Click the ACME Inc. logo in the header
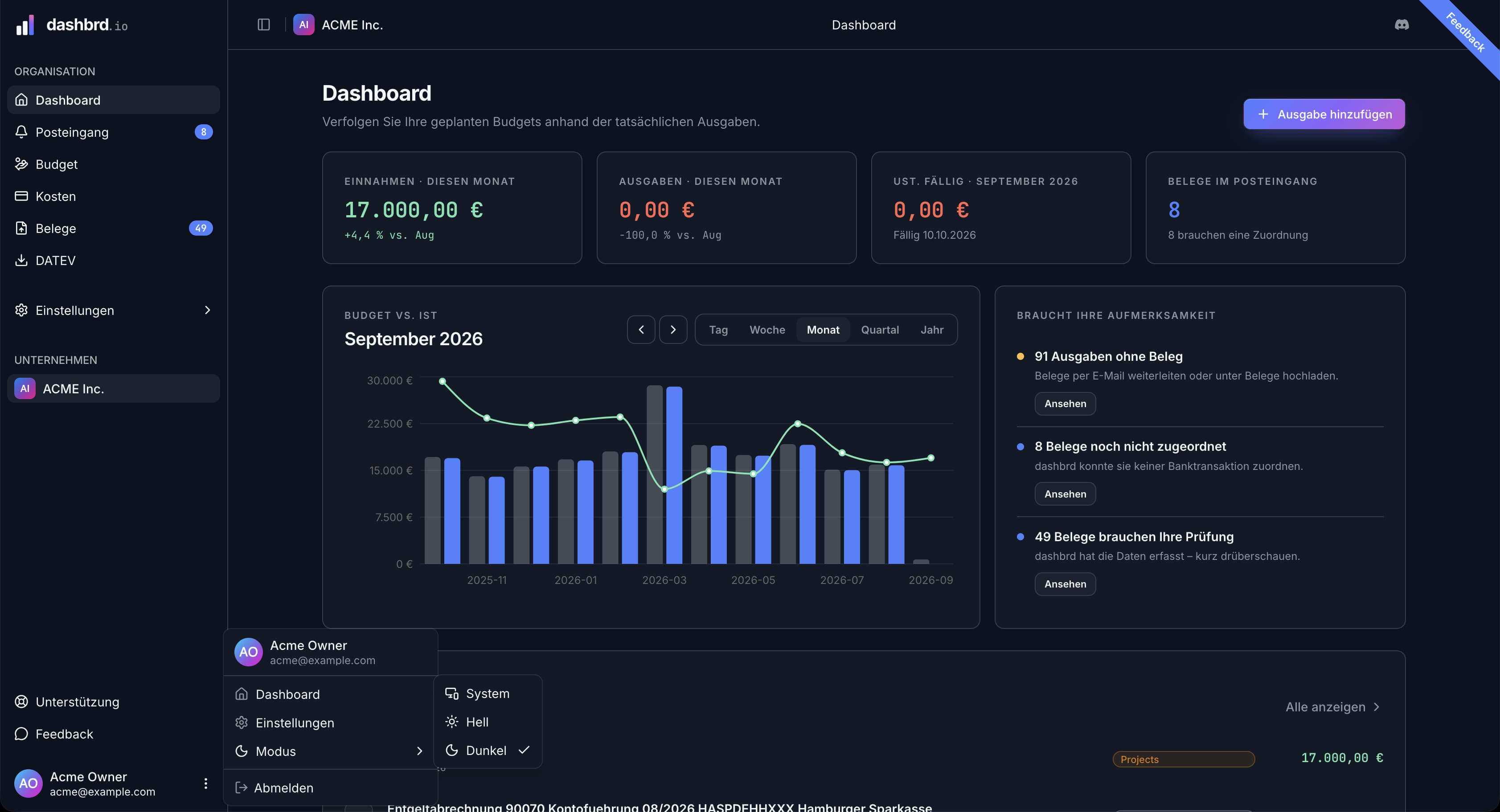The height and width of the screenshot is (812, 1500). [x=304, y=24]
